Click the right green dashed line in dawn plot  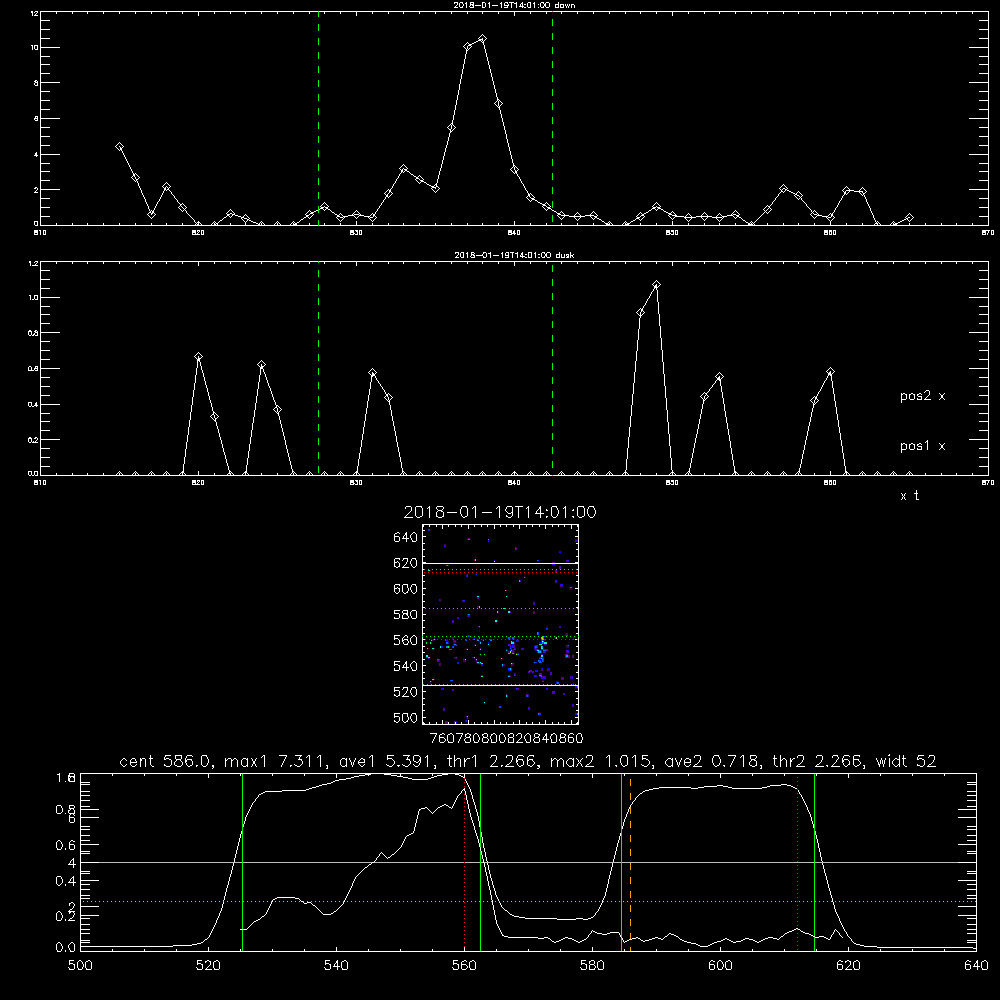click(x=552, y=118)
